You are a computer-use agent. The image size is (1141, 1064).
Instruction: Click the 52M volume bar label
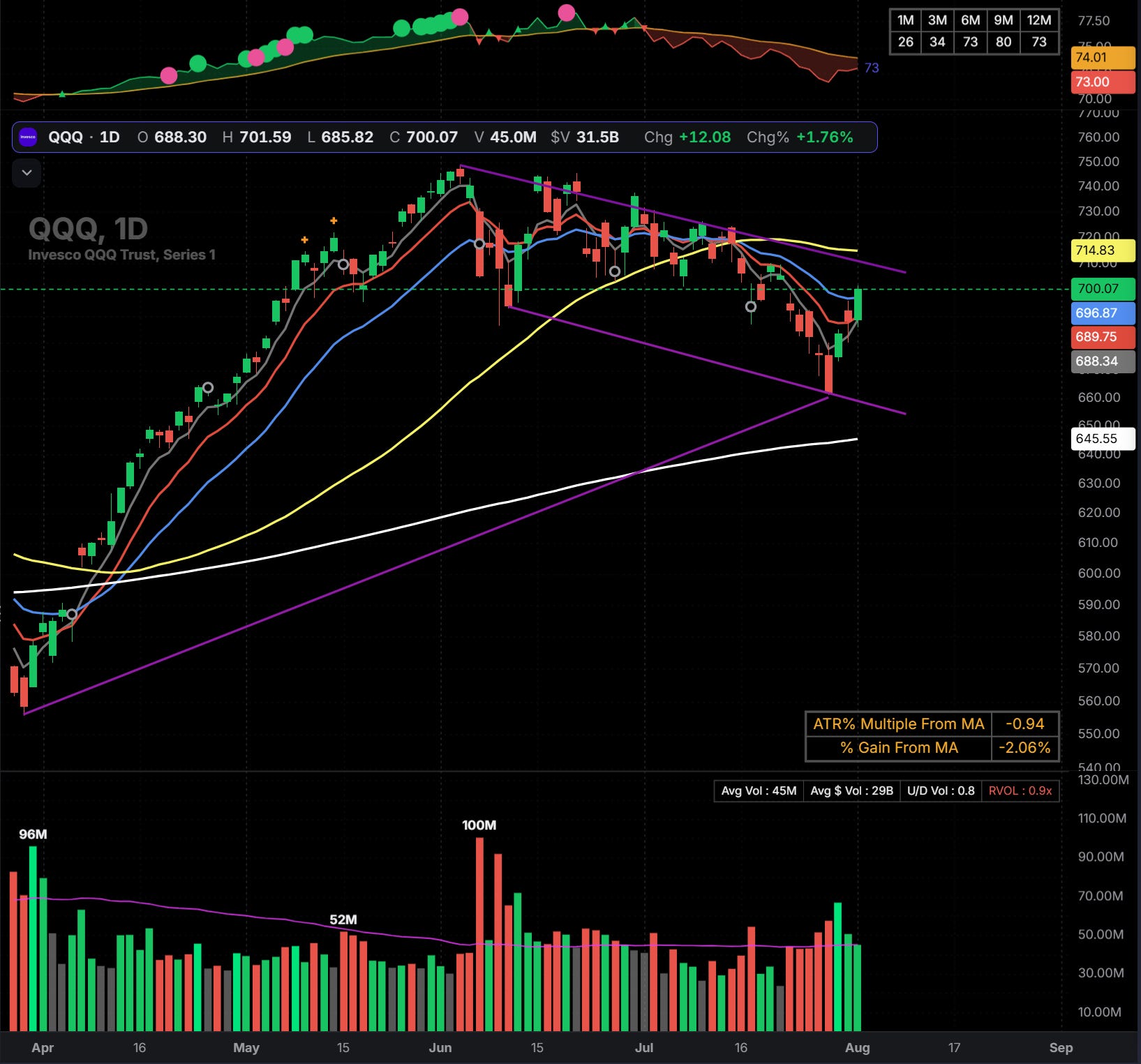[343, 920]
